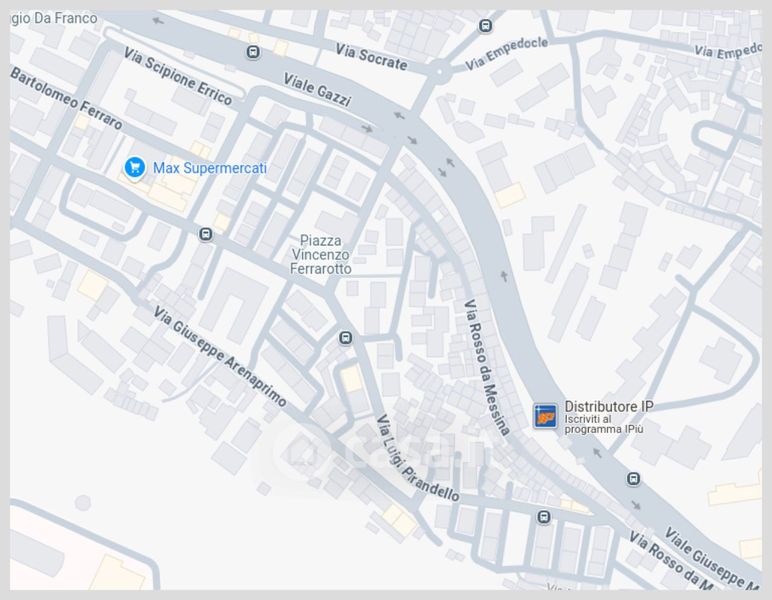Click the 'Iscriviti al programma IPiù' text

pyautogui.click(x=604, y=424)
